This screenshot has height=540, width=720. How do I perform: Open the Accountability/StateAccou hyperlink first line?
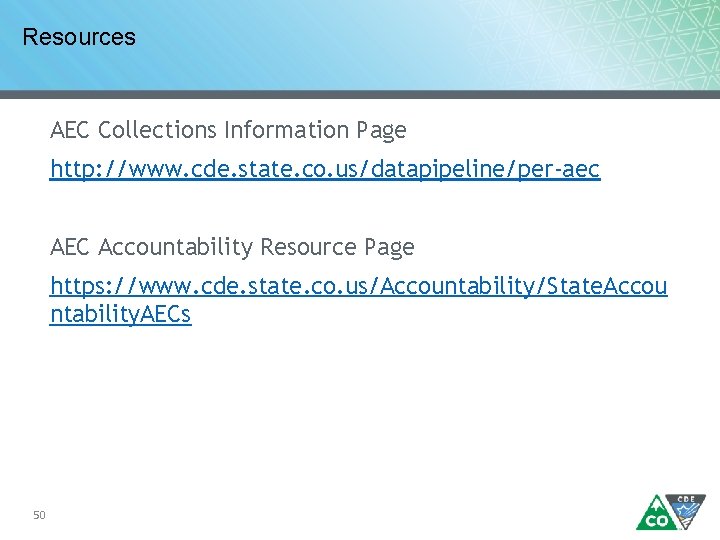tap(359, 286)
